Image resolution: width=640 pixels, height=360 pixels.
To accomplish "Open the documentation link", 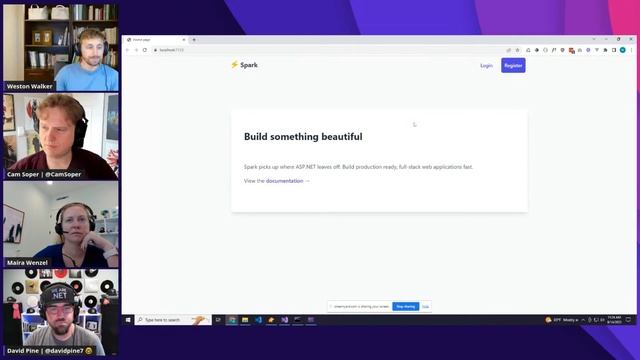I will (284, 181).
